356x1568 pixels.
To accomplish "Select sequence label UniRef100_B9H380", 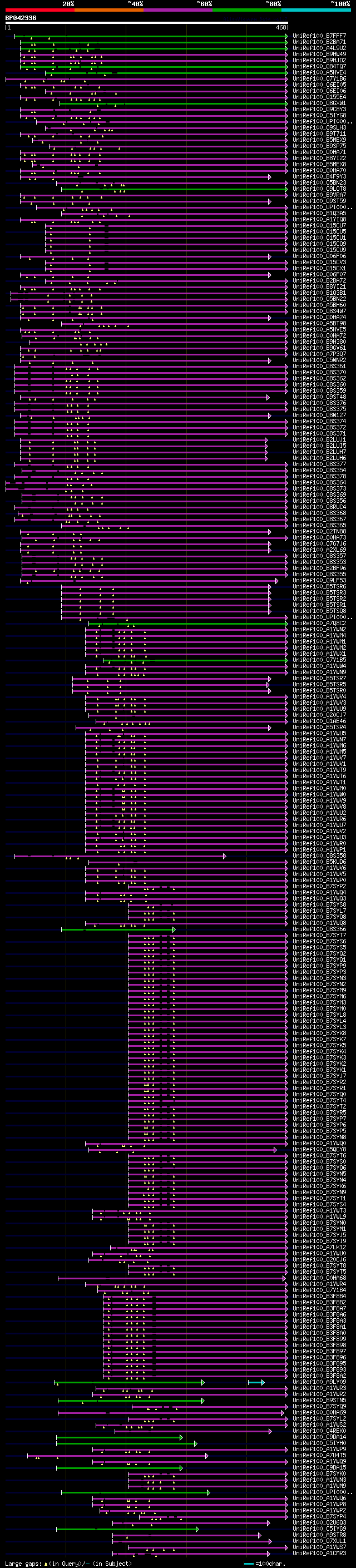I will pos(319,342).
